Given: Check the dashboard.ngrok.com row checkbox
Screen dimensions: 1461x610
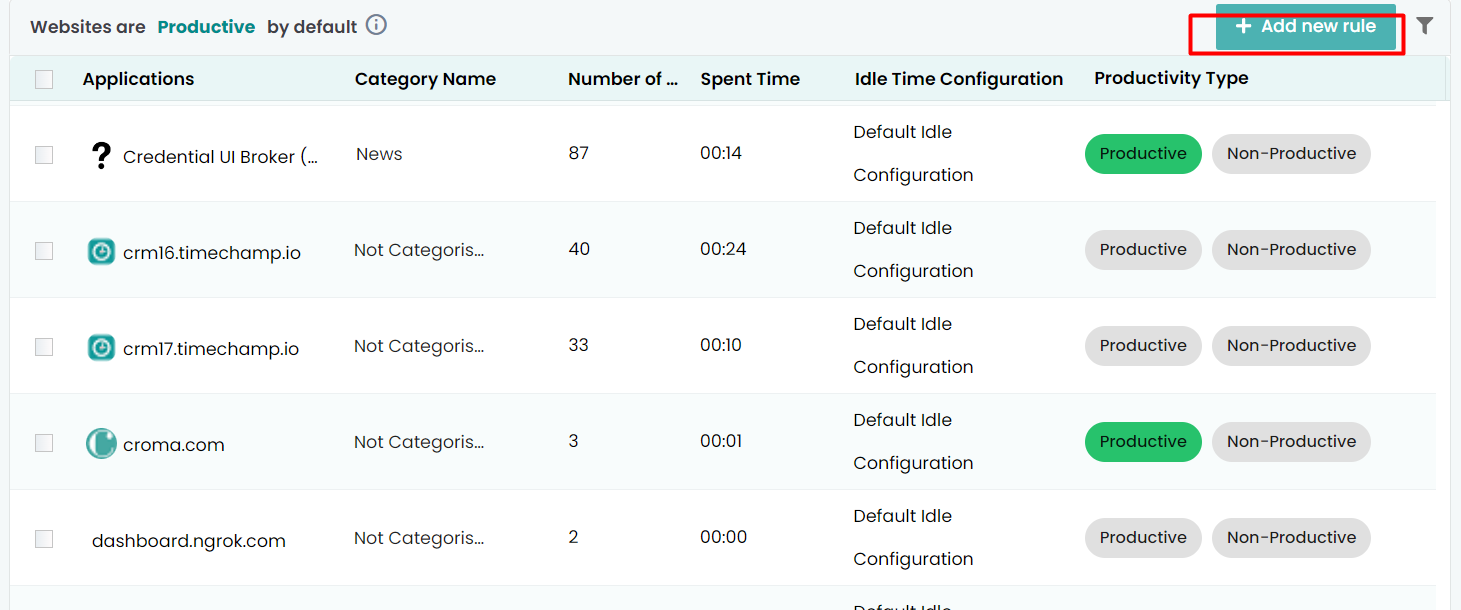Looking at the screenshot, I should pyautogui.click(x=44, y=539).
